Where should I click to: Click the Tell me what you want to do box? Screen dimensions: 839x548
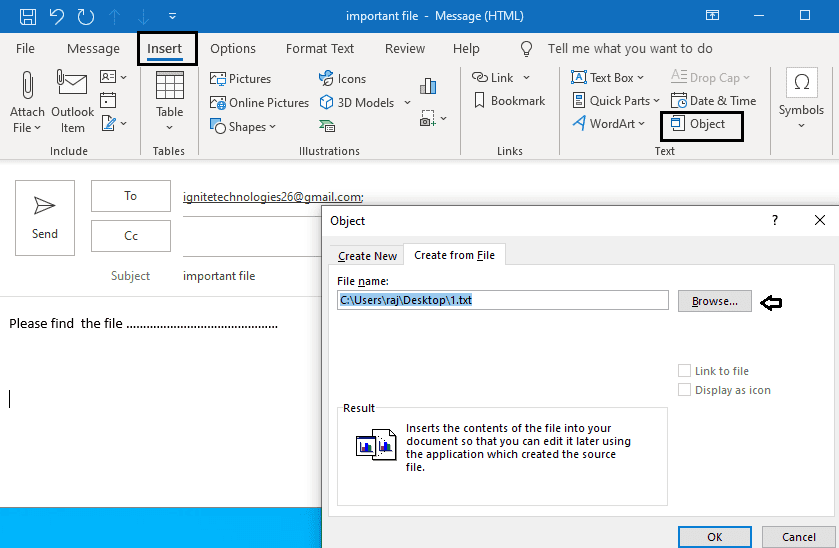pyautogui.click(x=630, y=49)
